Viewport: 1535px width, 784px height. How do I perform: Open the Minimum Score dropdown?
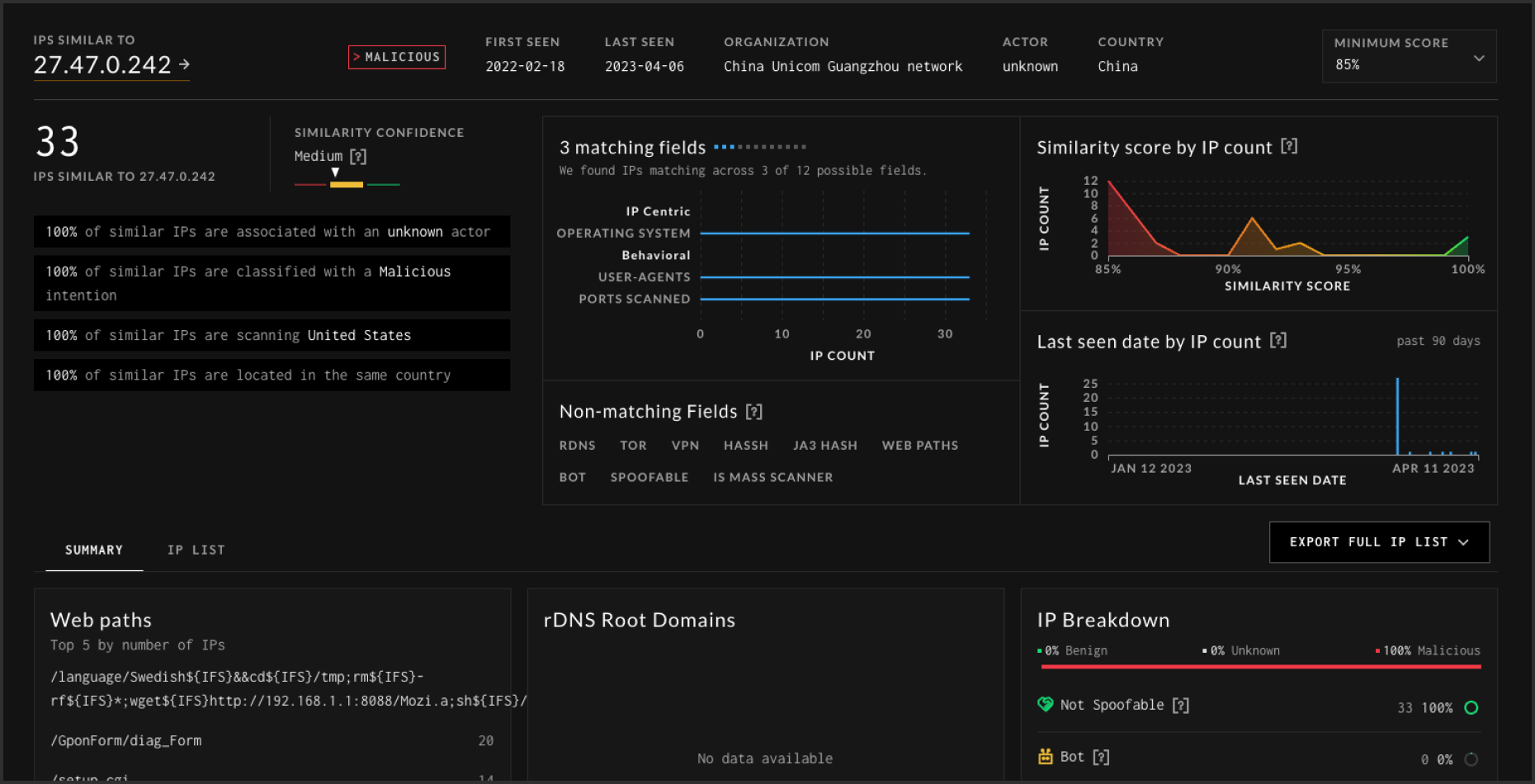coord(1408,56)
